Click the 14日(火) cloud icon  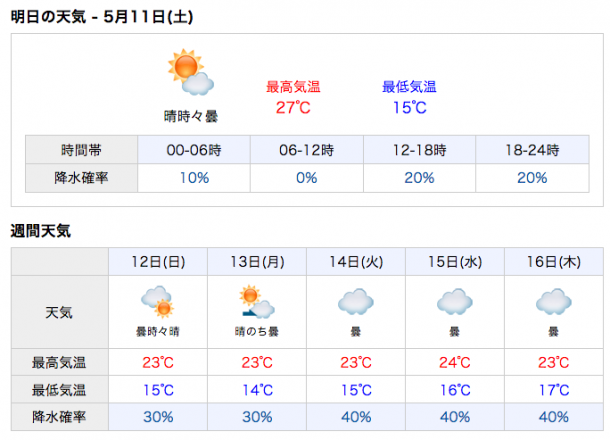coord(356,302)
